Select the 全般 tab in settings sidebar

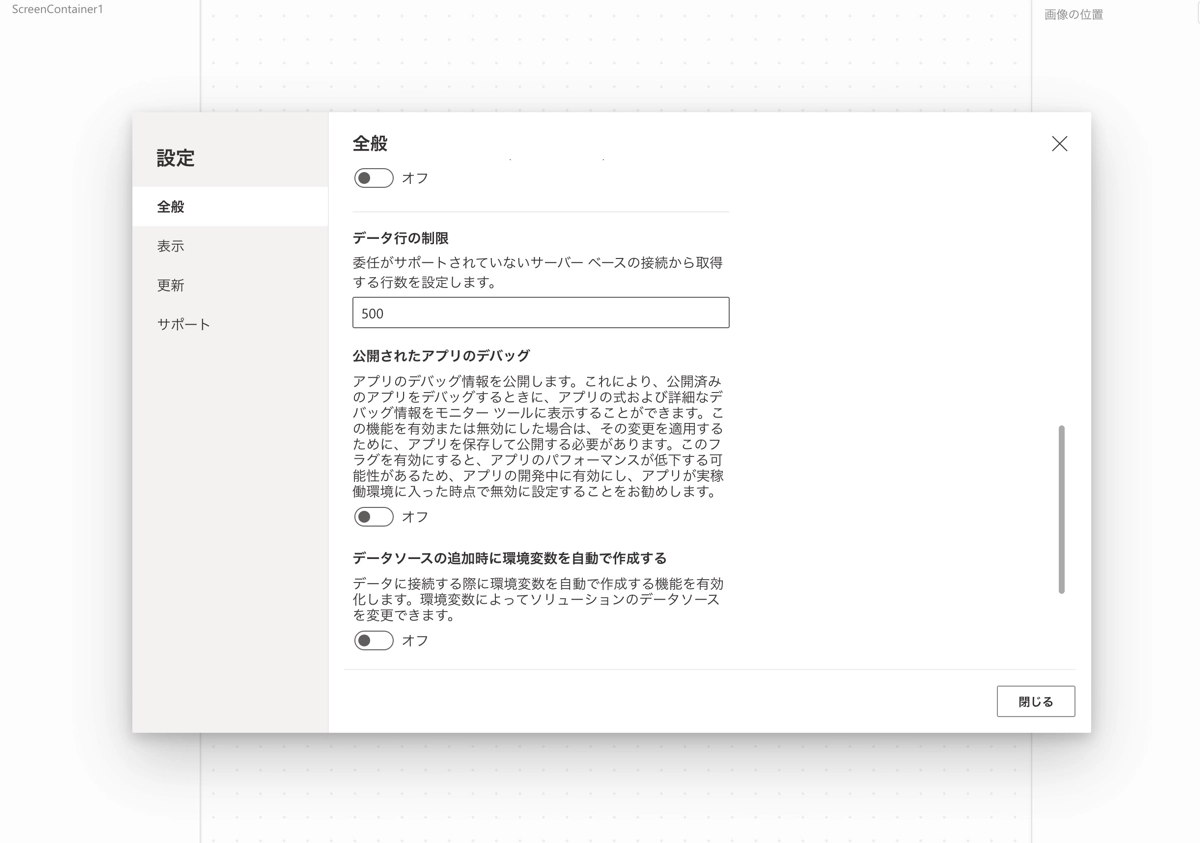(x=171, y=207)
